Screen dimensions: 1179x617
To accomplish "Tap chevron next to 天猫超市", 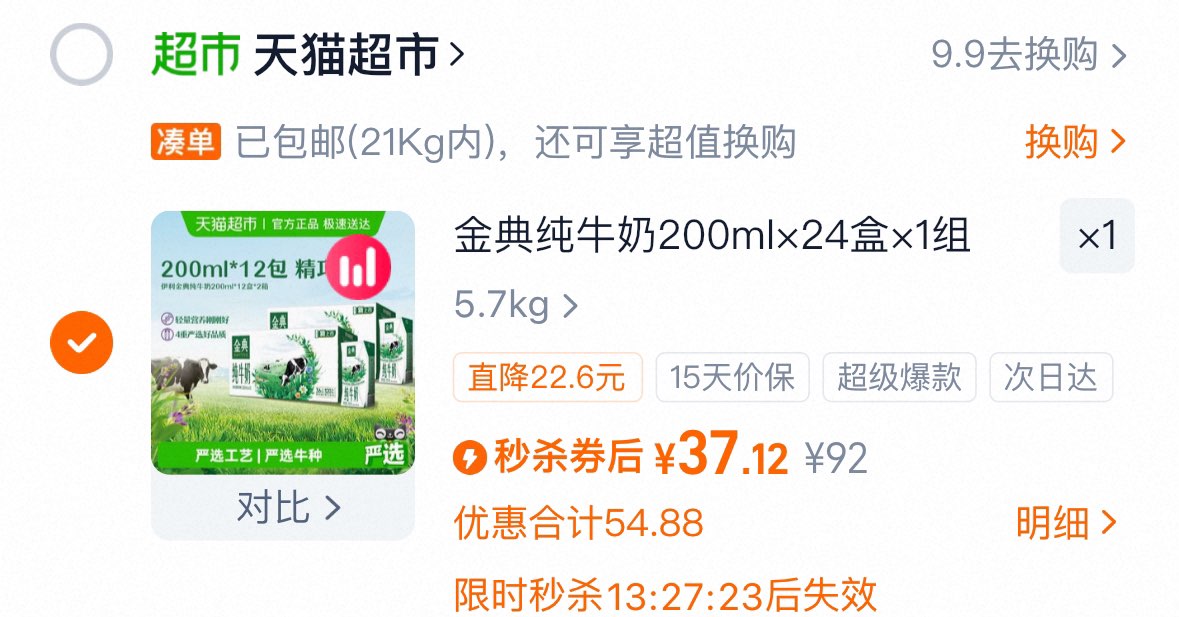I will 456,54.
